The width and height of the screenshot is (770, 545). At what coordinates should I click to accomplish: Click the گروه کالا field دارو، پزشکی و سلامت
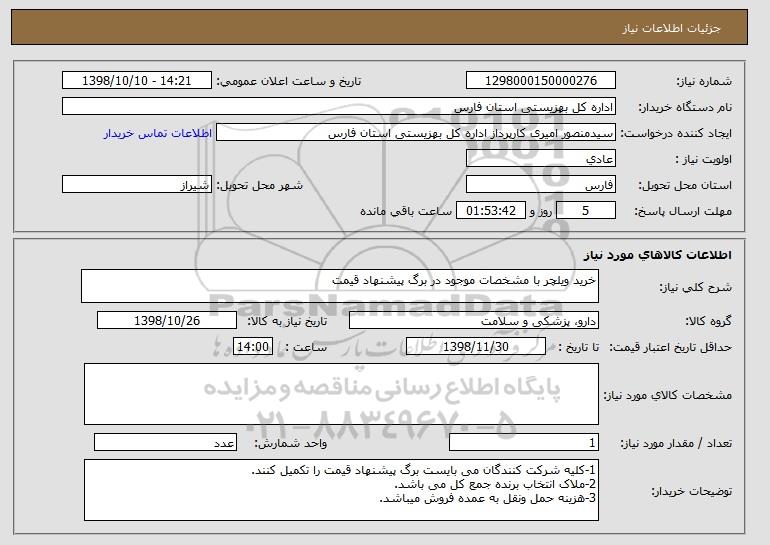473,321
